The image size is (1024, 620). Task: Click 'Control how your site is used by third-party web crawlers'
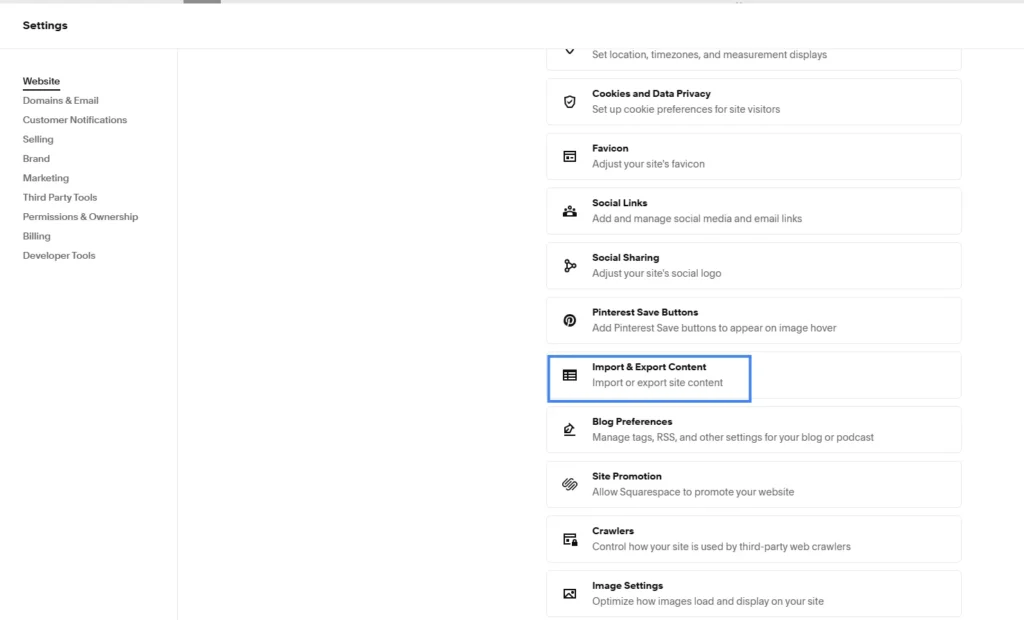pos(721,547)
